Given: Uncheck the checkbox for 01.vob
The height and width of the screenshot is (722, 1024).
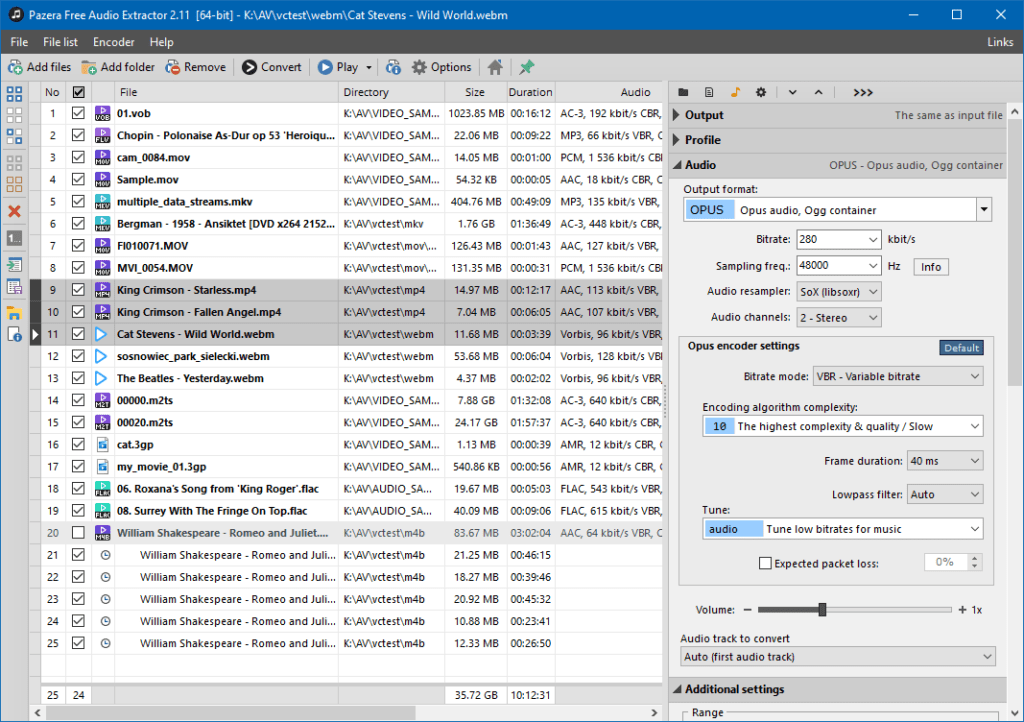Looking at the screenshot, I should tap(78, 113).
